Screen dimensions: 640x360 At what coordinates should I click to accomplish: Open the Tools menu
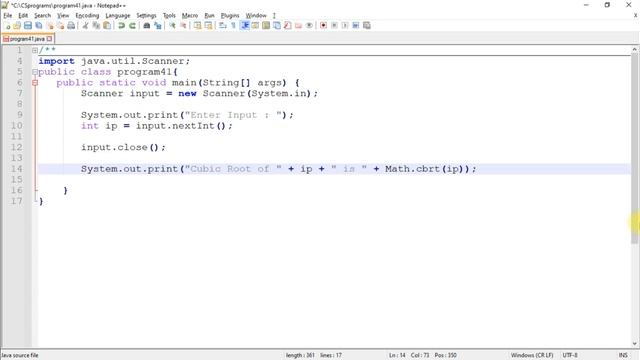tap(169, 16)
